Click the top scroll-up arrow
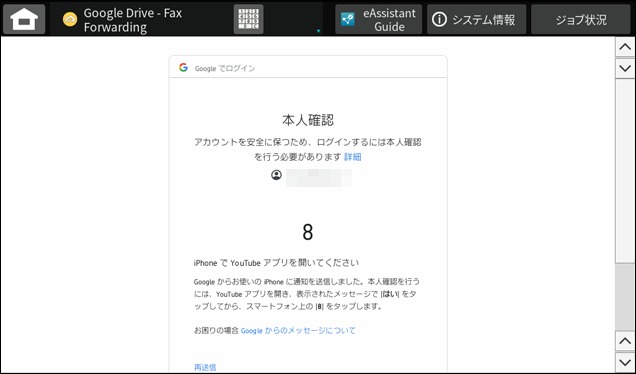636x374 pixels. (x=625, y=47)
